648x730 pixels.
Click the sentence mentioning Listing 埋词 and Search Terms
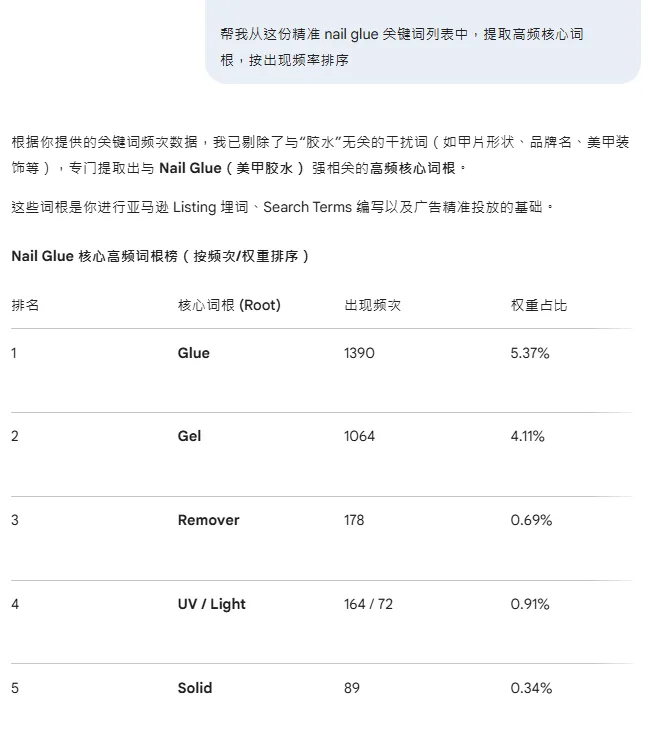tap(282, 207)
